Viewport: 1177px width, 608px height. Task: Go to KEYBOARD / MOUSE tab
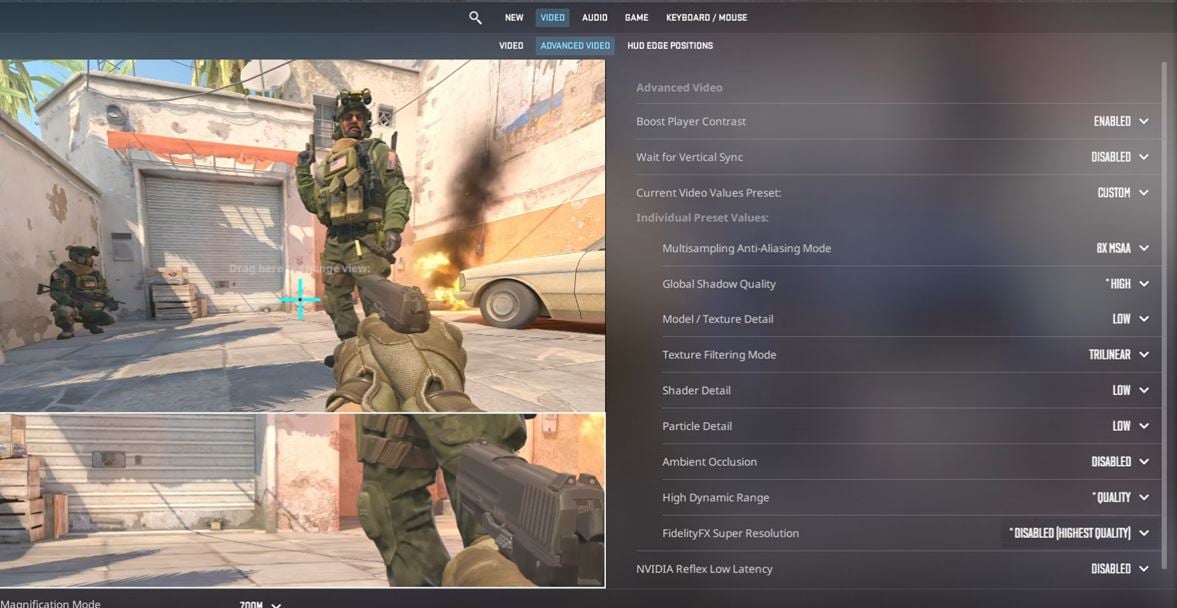coord(706,17)
